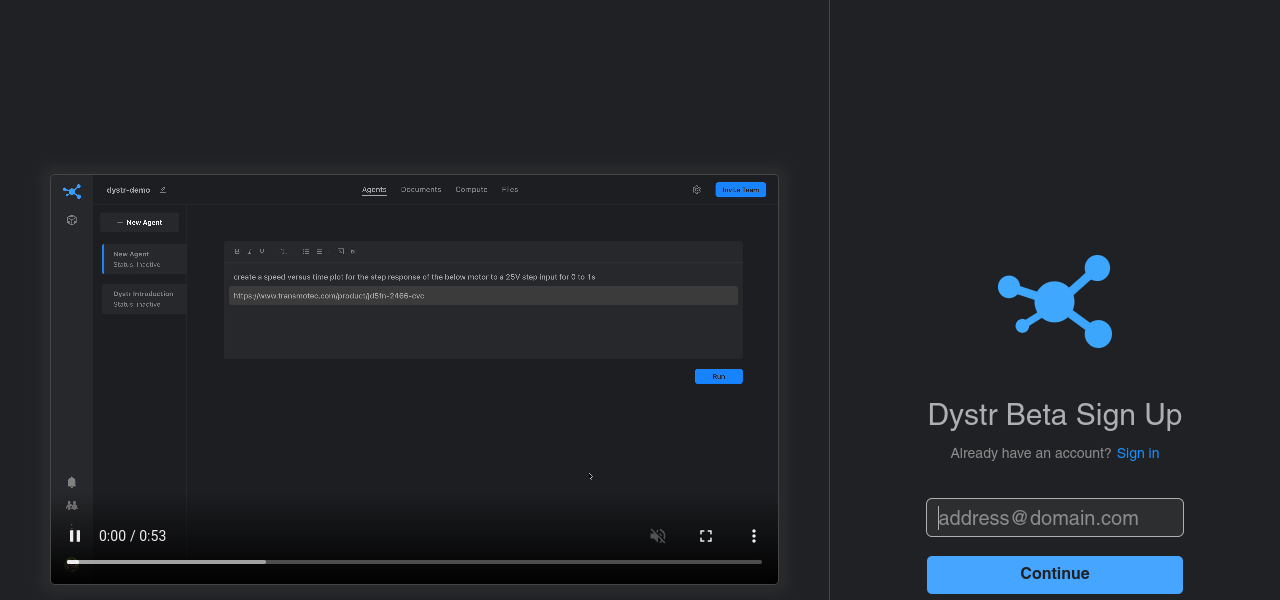Click the edit pencil beside dystr-demo
The width and height of the screenshot is (1280, 600).
coord(163,190)
